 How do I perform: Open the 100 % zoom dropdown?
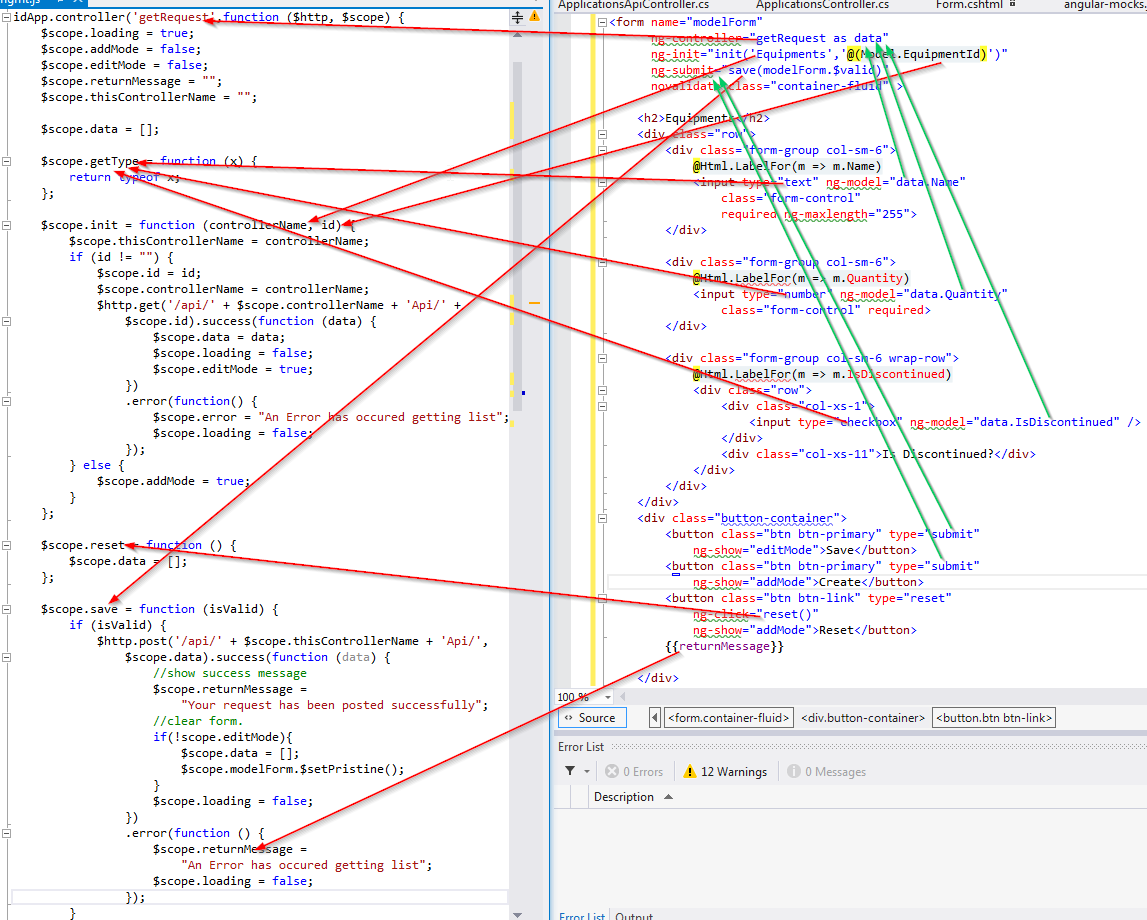click(x=607, y=696)
